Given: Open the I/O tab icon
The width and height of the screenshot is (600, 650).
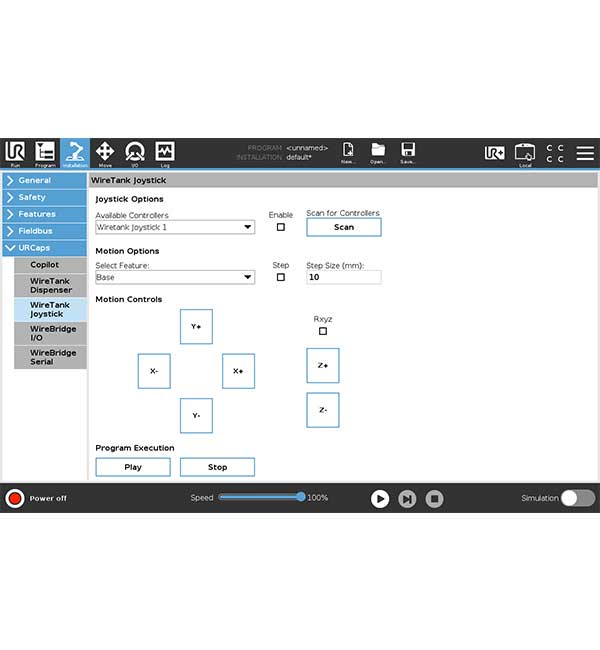Looking at the screenshot, I should tap(135, 153).
